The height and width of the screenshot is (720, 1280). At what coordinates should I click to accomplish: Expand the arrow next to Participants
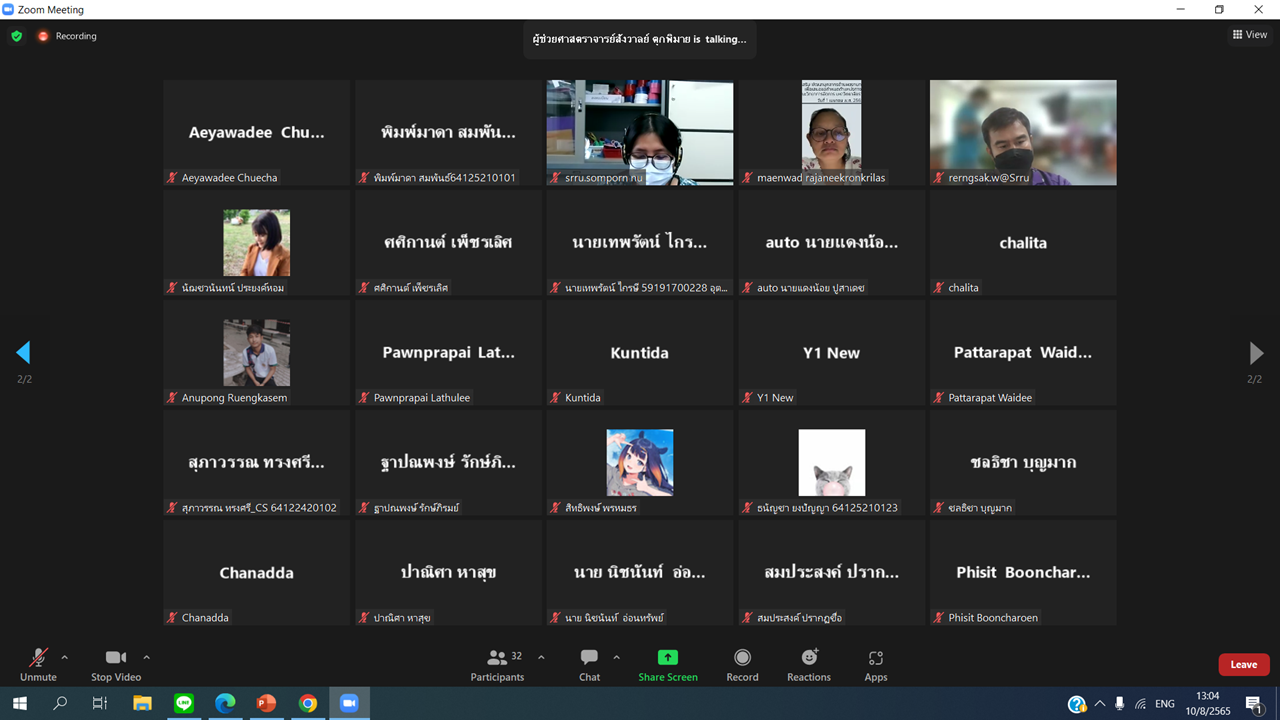pos(541,657)
